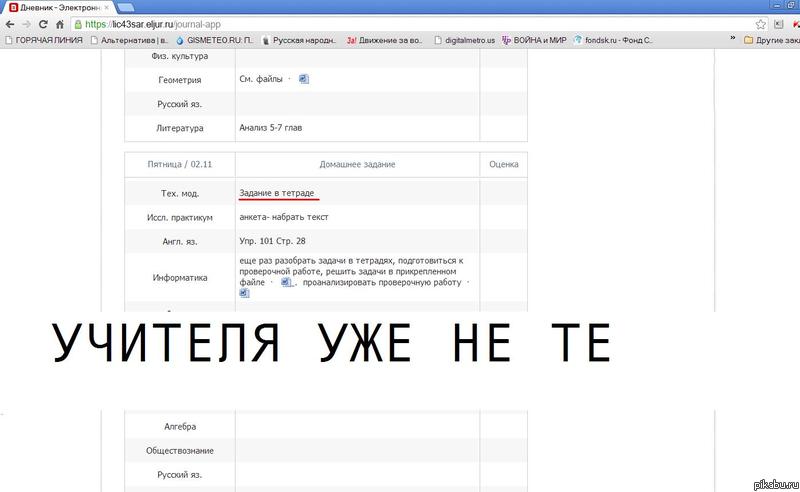Viewport: 800px width, 492px height.
Task: Click the анкета- набрать текст homework
Action: tap(284, 217)
